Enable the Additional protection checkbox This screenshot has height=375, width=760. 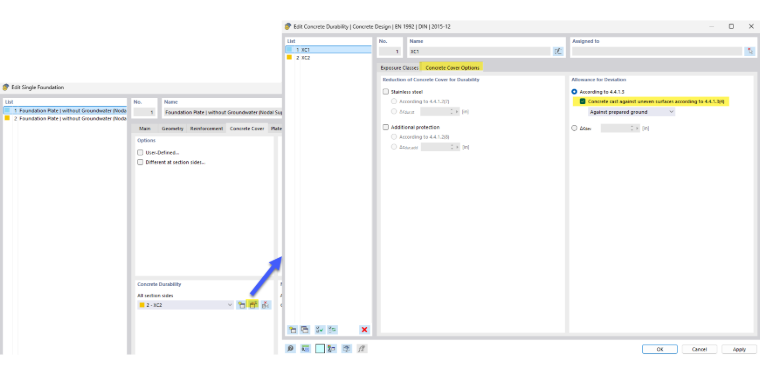click(x=386, y=127)
